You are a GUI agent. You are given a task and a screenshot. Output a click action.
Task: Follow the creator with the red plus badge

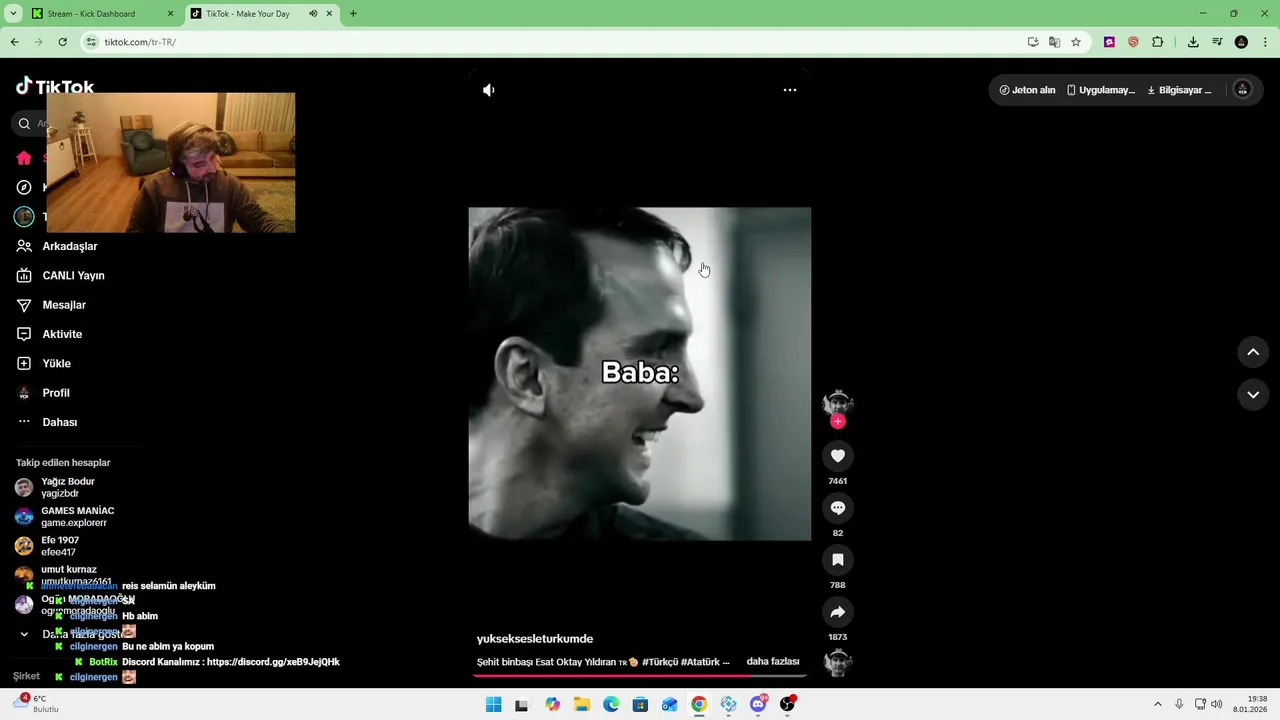coord(838,421)
